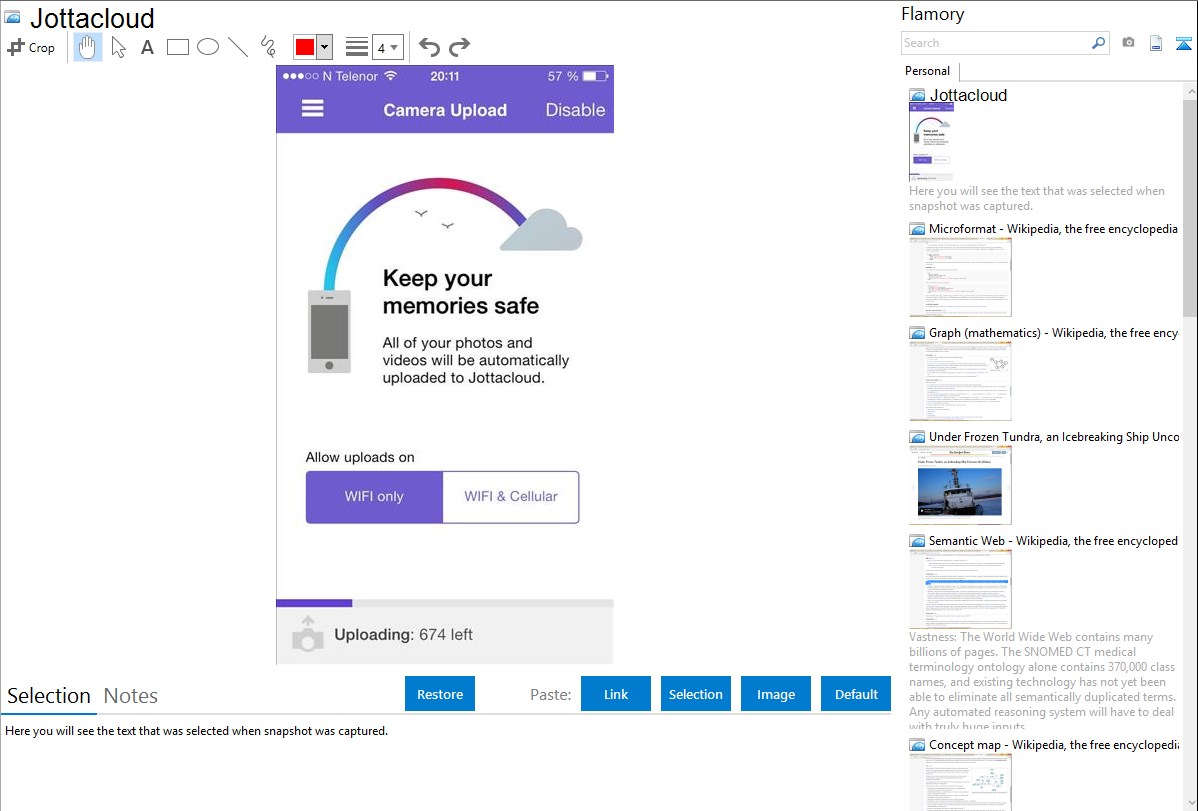This screenshot has width=1198, height=811.
Task: Open the color picker dropdown arrow
Action: pyautogui.click(x=324, y=47)
